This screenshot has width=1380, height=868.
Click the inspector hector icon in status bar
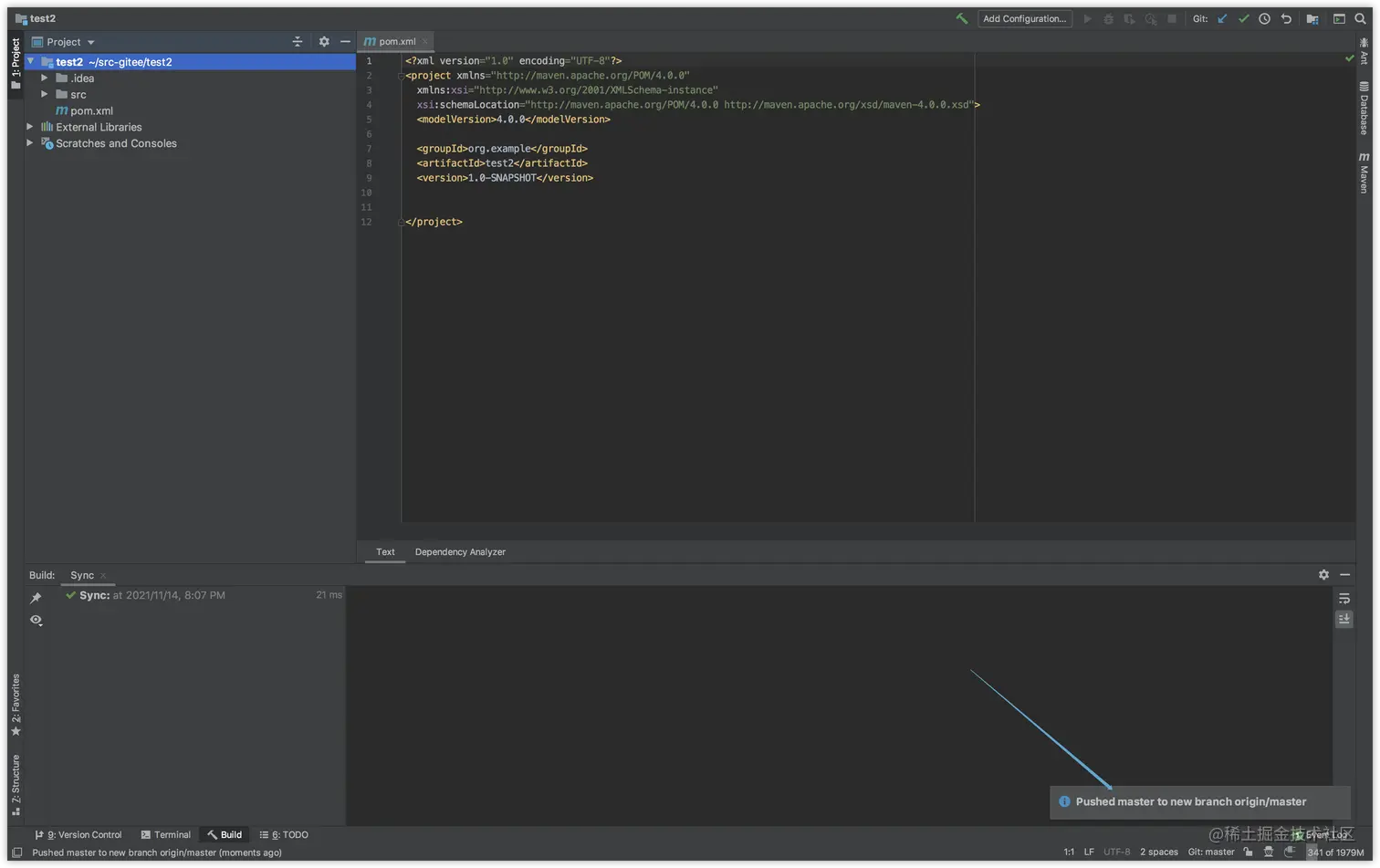click(1268, 852)
